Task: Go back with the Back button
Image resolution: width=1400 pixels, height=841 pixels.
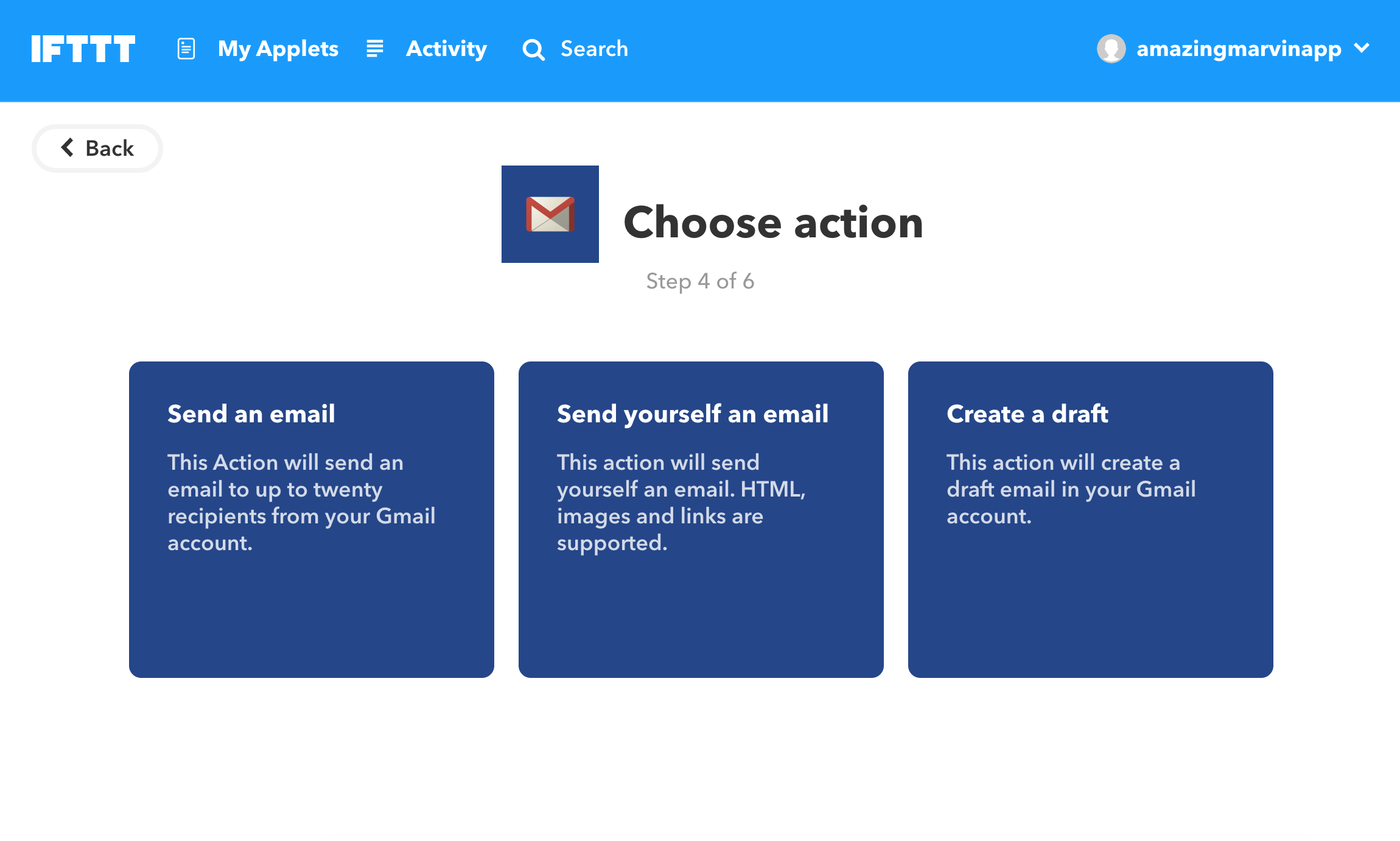Action: coord(97,148)
